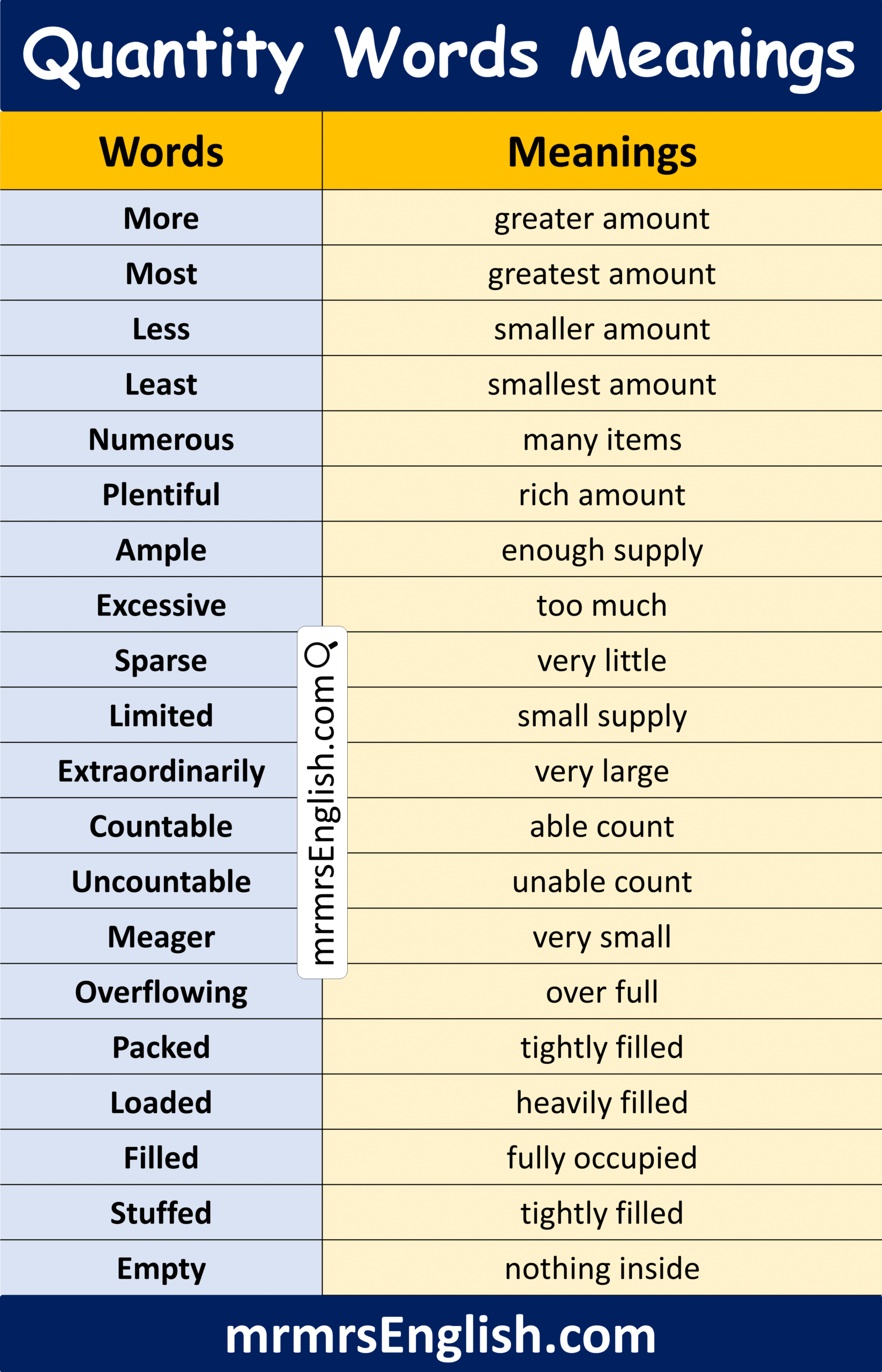Select the 'Plentiful' word cell
Image resolution: width=882 pixels, height=1372 pixels.
(161, 495)
